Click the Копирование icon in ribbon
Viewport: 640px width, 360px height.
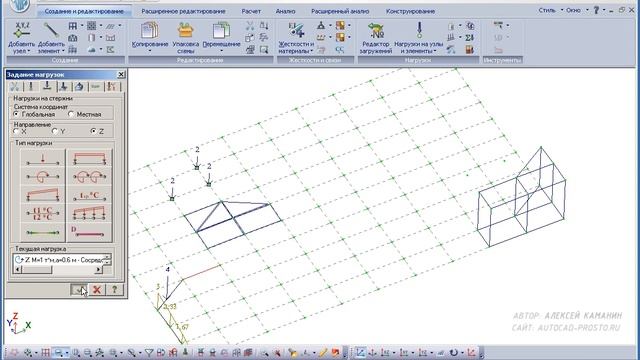(x=150, y=31)
